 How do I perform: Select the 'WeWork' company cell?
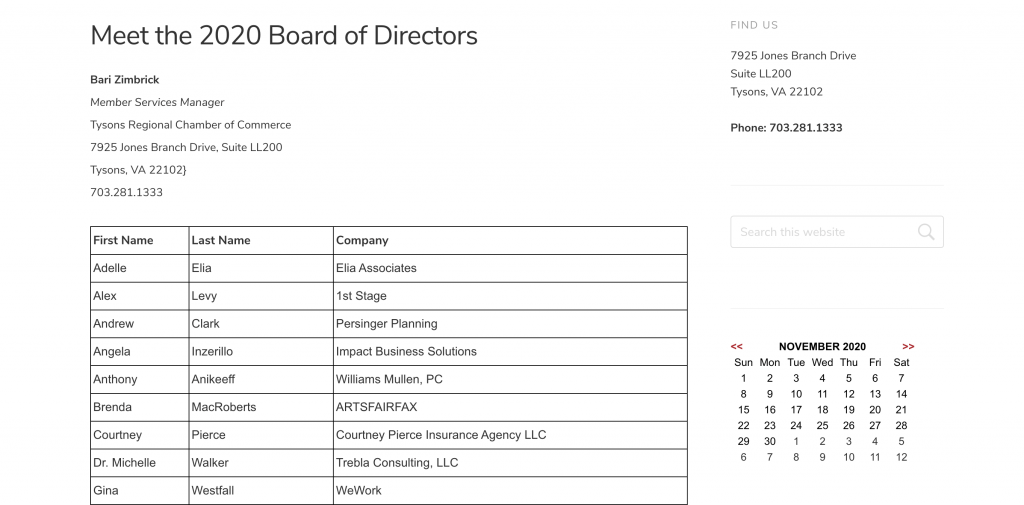pyautogui.click(x=510, y=491)
